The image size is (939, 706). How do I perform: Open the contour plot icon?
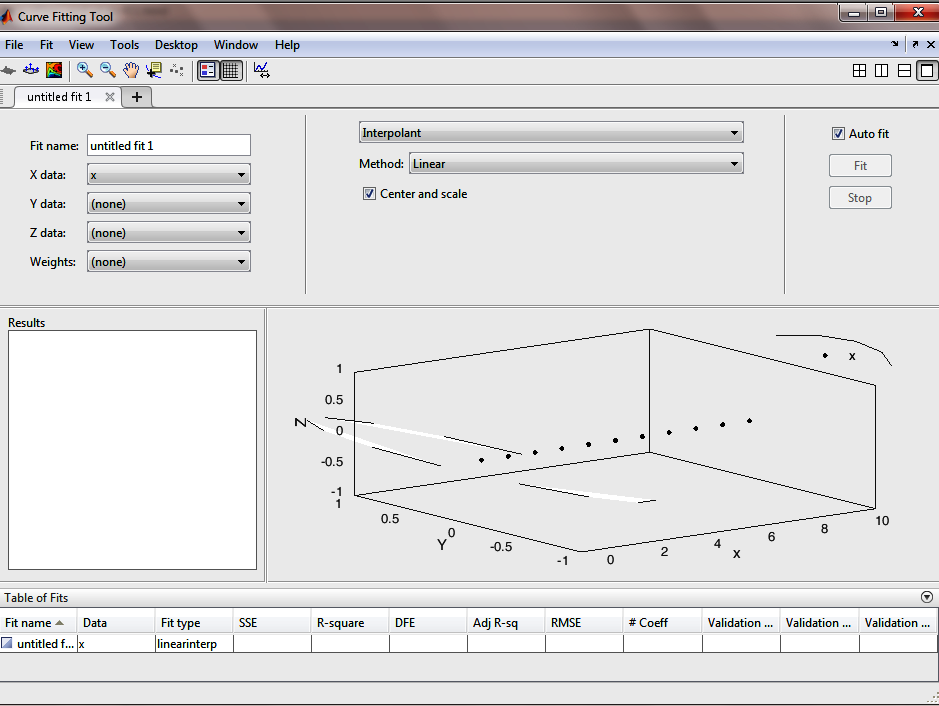[54, 70]
